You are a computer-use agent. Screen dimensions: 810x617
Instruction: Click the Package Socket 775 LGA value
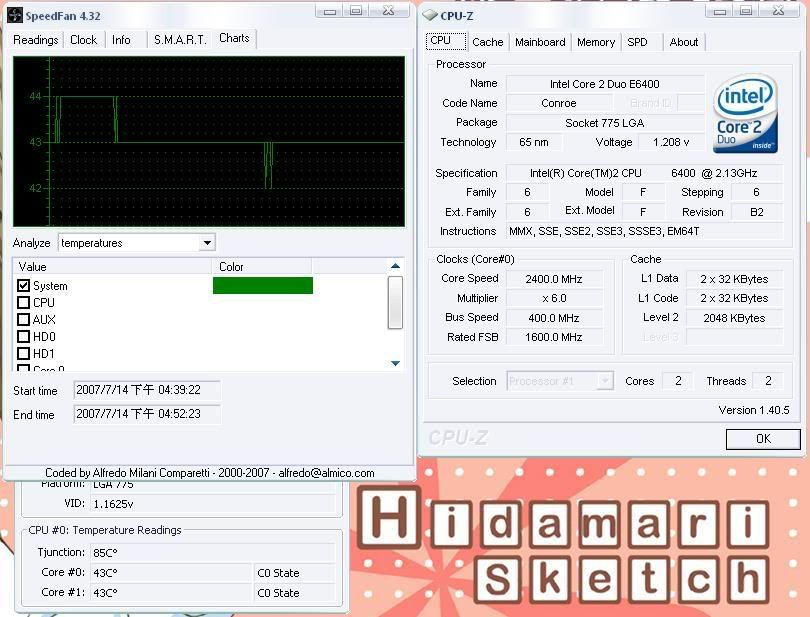(605, 123)
